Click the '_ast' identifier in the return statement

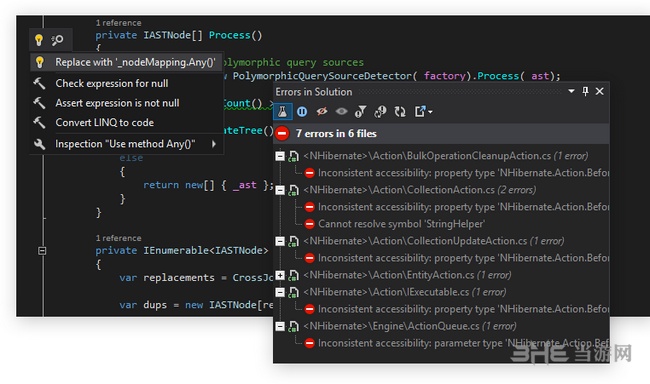point(245,185)
